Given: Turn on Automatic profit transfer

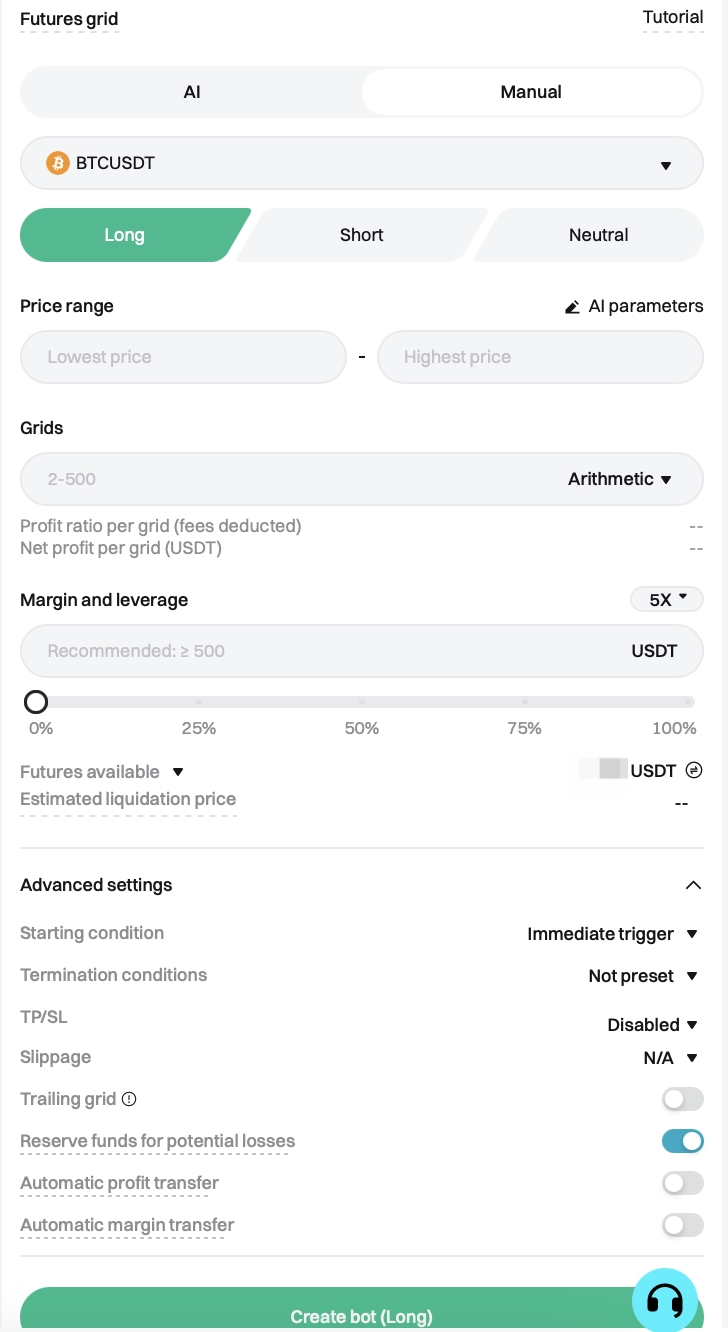Looking at the screenshot, I should coord(683,1183).
